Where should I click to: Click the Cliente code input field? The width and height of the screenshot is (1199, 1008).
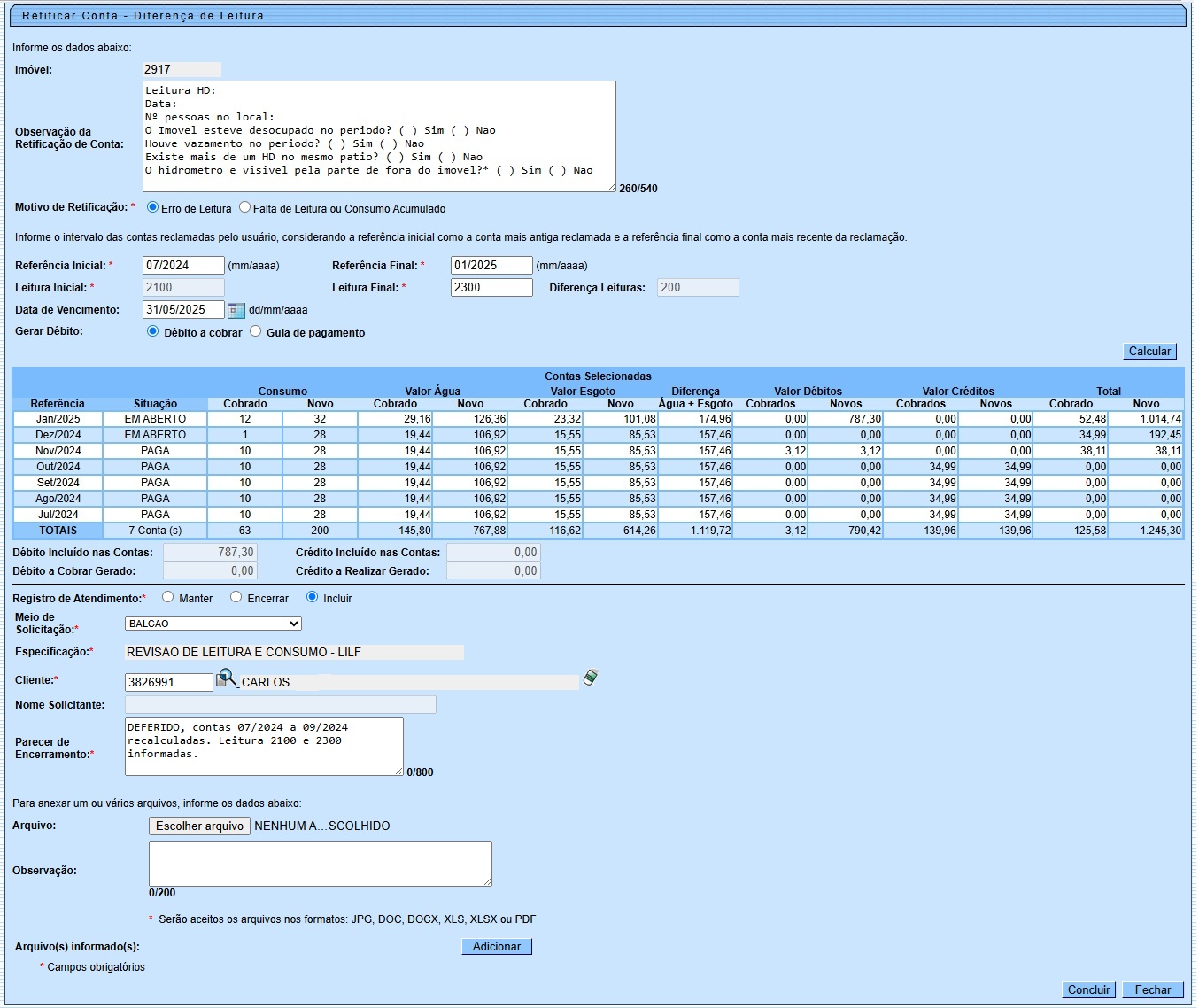tap(169, 682)
